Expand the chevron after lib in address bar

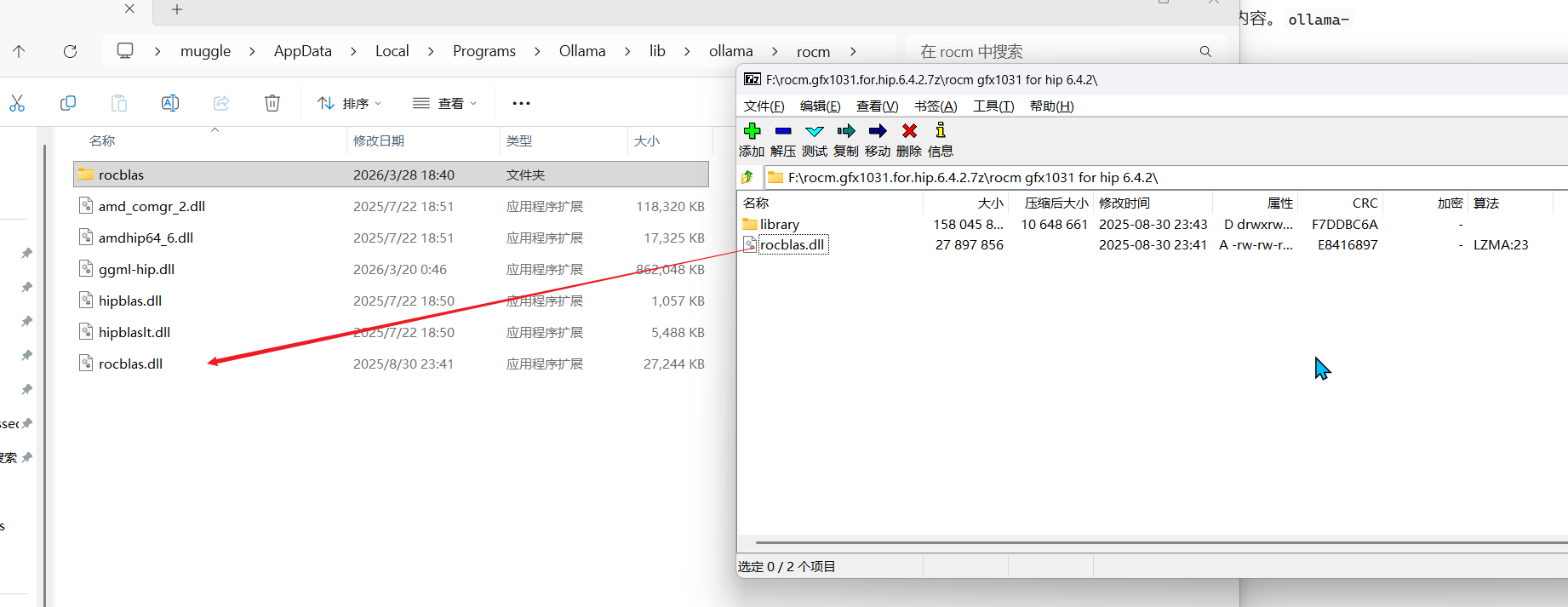click(687, 51)
